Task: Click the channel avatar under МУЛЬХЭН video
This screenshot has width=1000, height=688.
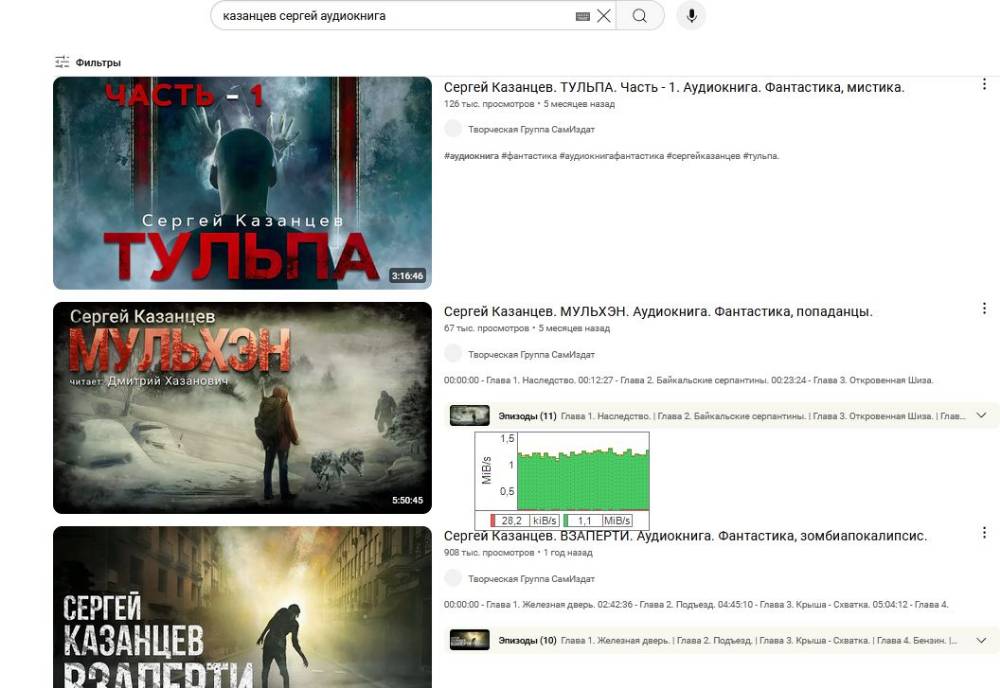Action: tap(453, 353)
